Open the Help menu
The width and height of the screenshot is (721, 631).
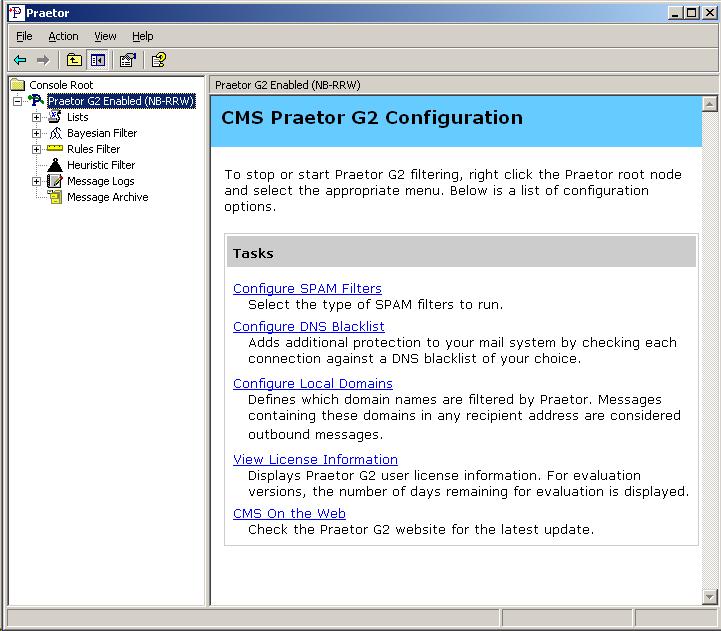click(x=143, y=36)
